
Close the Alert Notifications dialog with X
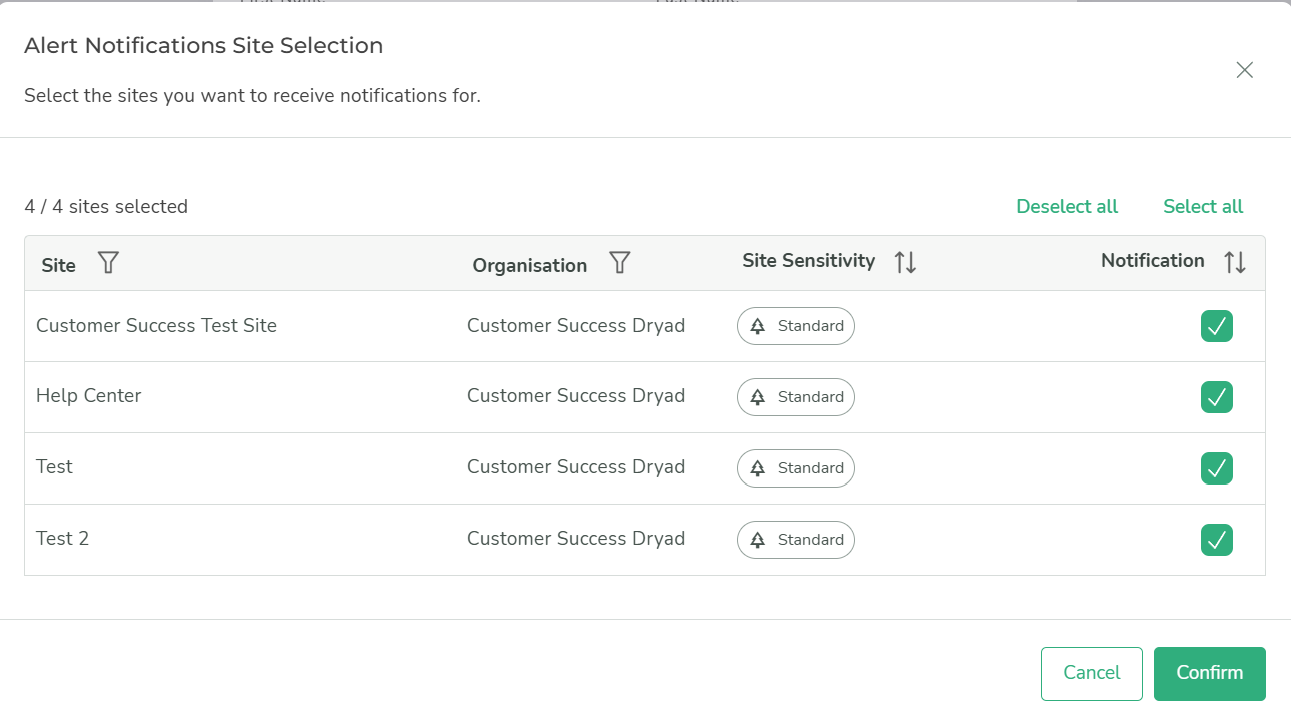point(1244,70)
